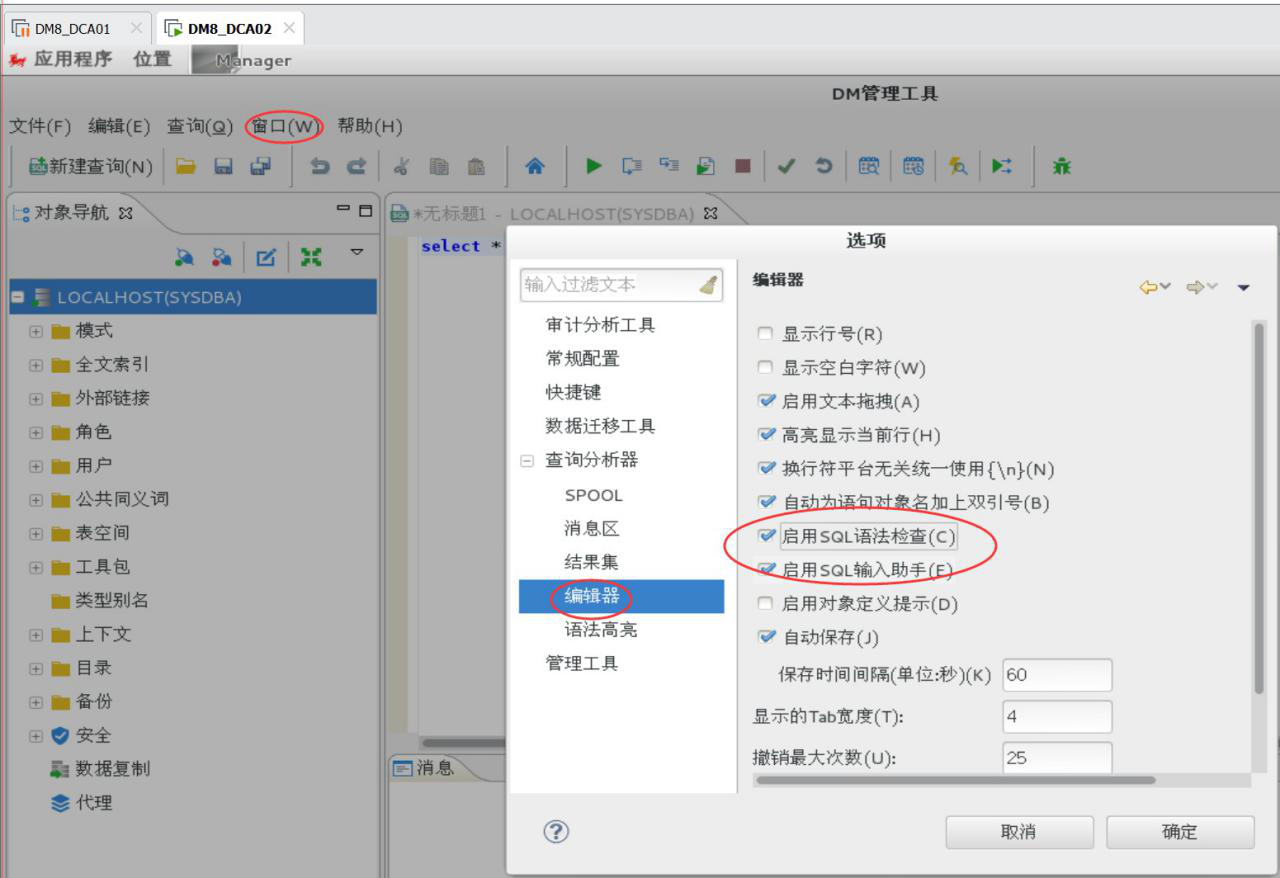Screen dimensions: 1280x878
Task: Uncheck 高亮显示当前行(H) checkbox
Action: point(767,435)
